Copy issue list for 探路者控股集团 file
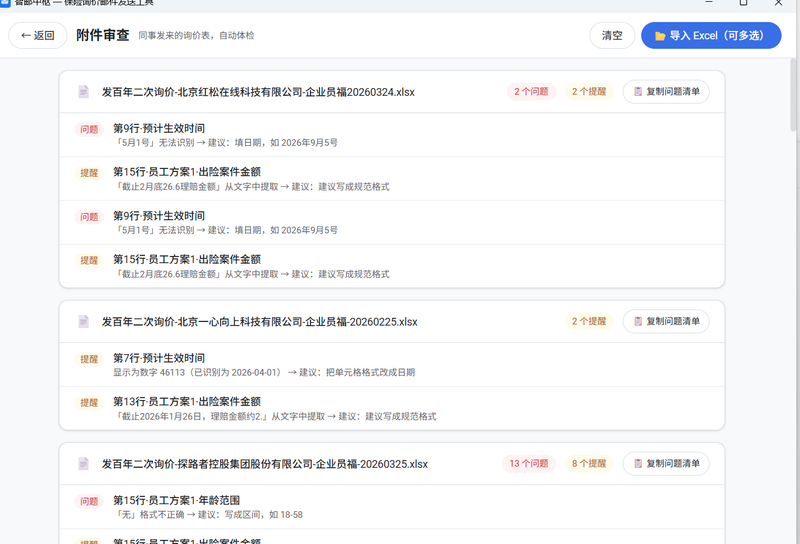800x544 pixels. [666, 464]
